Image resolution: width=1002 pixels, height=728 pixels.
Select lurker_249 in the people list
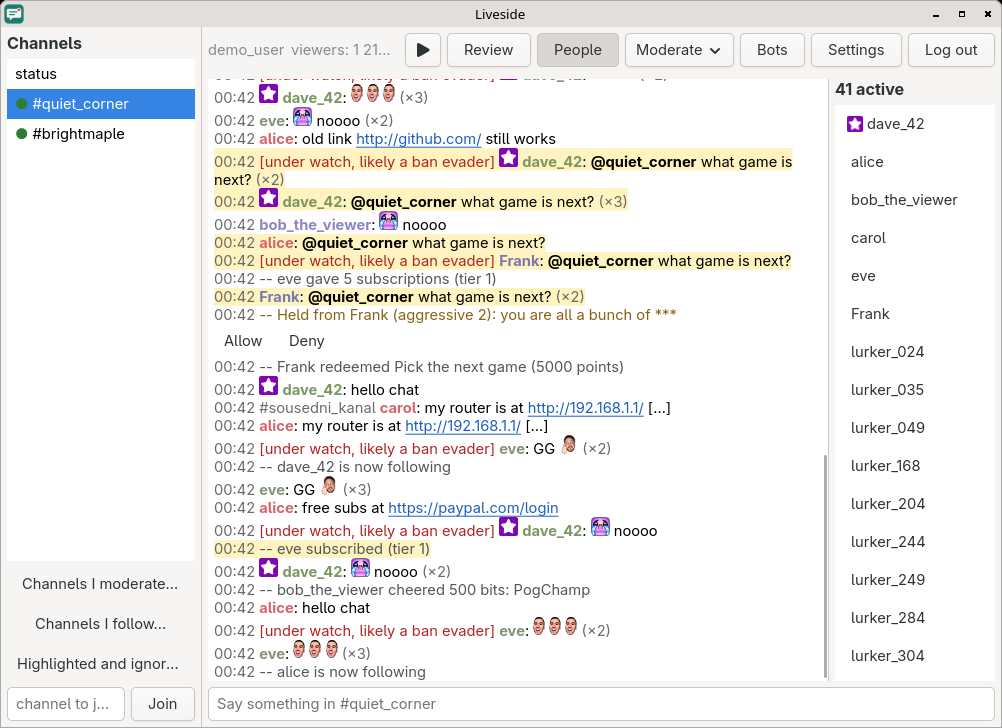pyautogui.click(x=914, y=580)
